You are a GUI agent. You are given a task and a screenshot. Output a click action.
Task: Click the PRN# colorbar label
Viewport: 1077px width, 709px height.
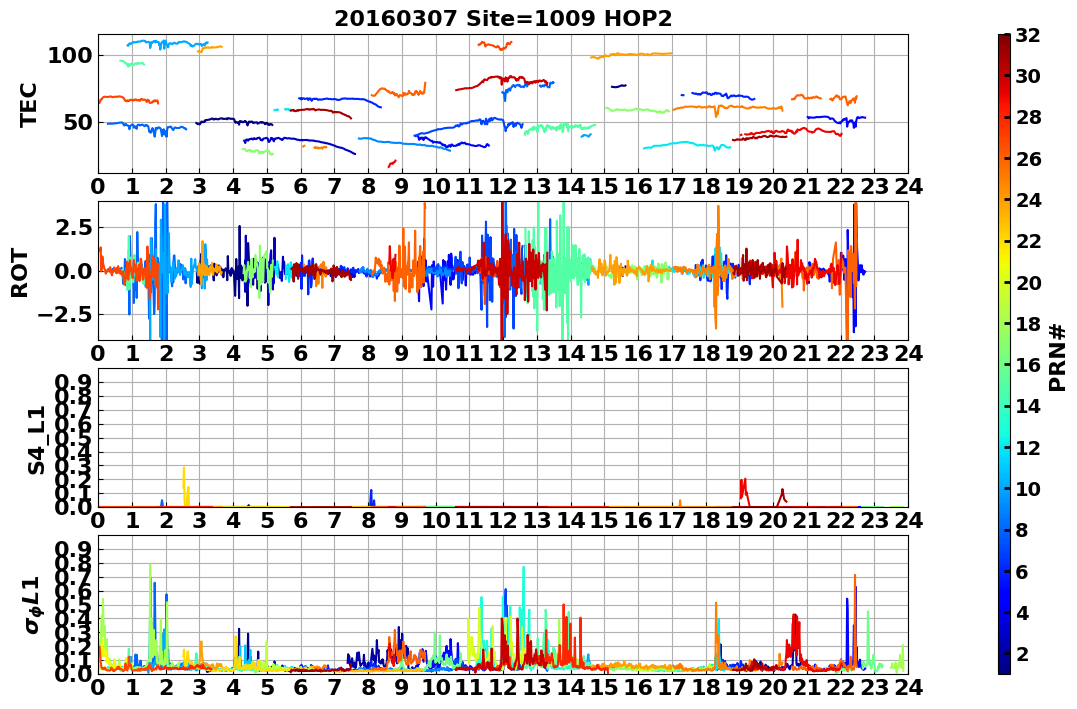tap(1058, 357)
